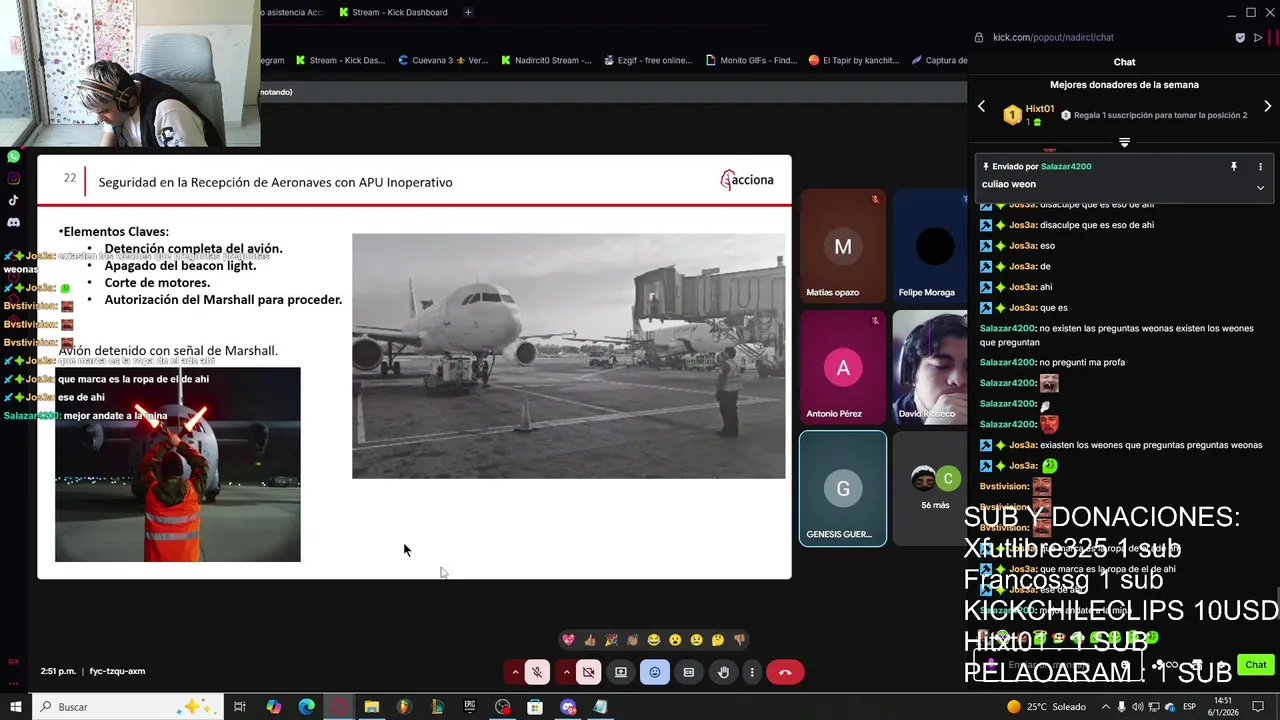Go to previous donor in Kick chat
The width and height of the screenshot is (1280, 720).
tap(981, 106)
